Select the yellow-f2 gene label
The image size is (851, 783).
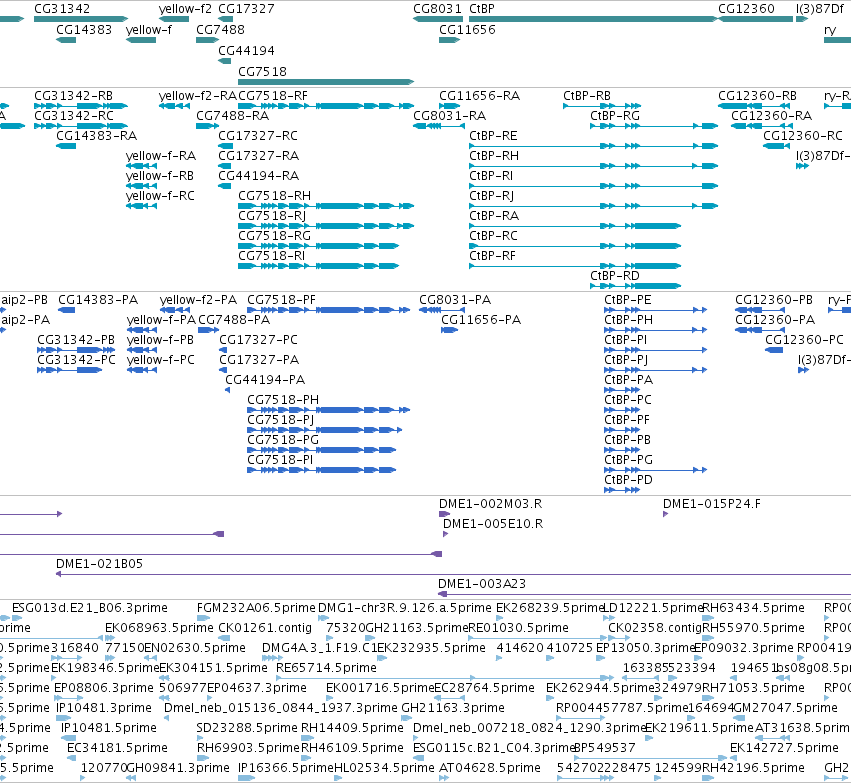pos(185,9)
